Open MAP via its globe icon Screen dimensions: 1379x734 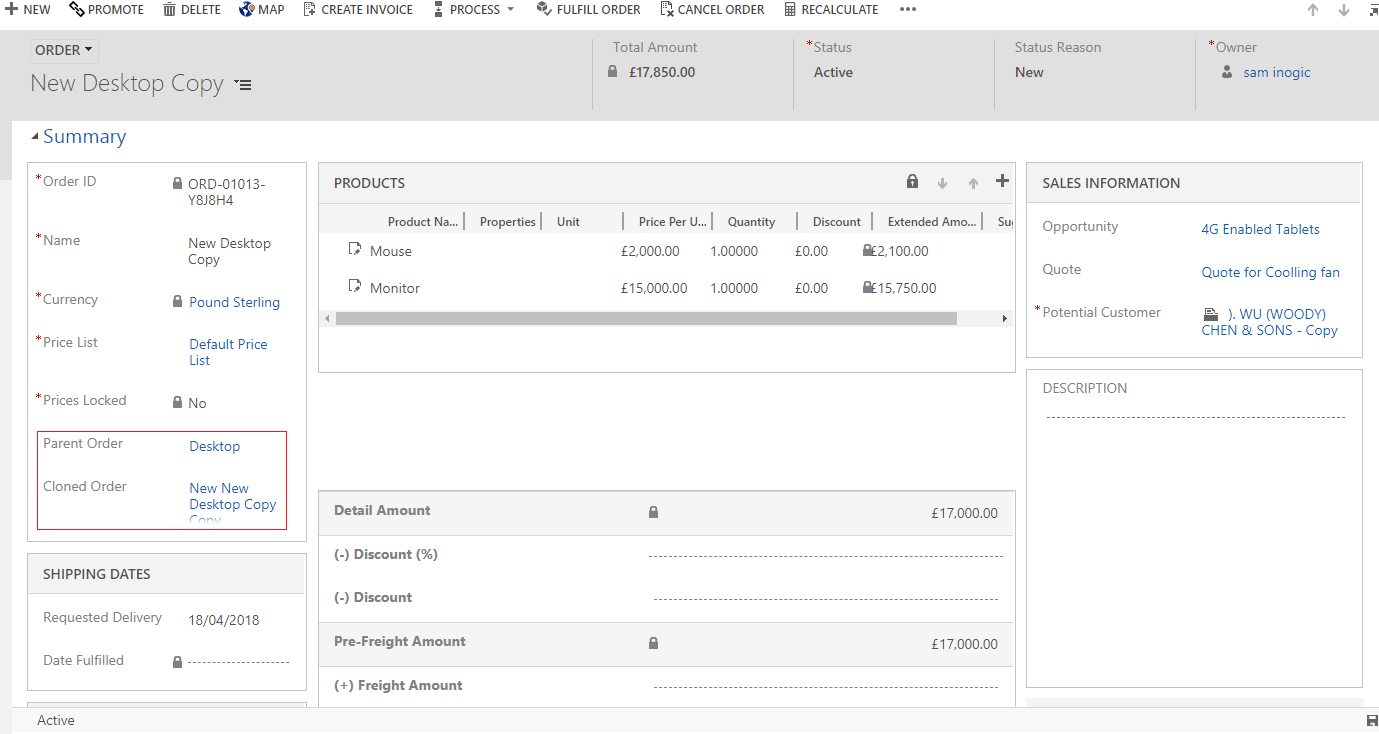pyautogui.click(x=246, y=9)
